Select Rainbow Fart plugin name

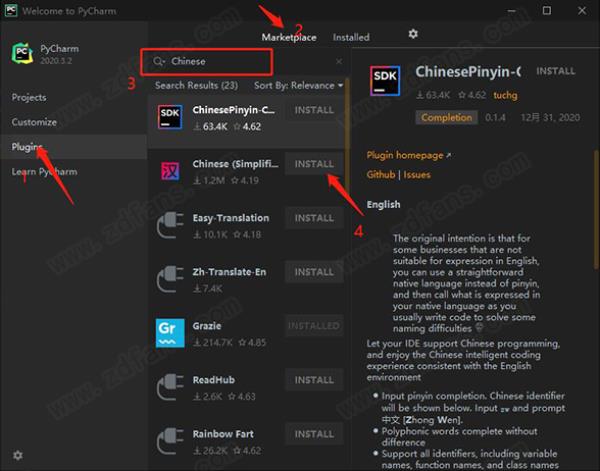point(223,434)
